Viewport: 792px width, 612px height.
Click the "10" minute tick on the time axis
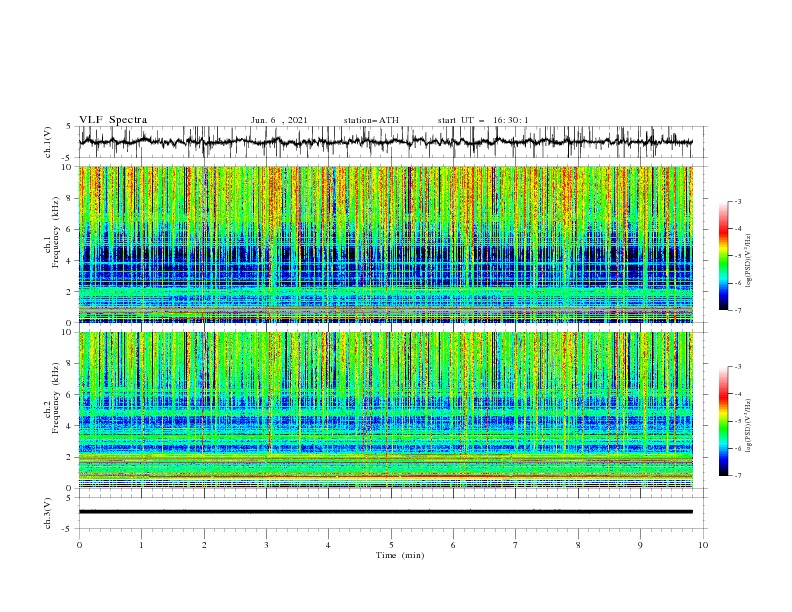pos(703,545)
